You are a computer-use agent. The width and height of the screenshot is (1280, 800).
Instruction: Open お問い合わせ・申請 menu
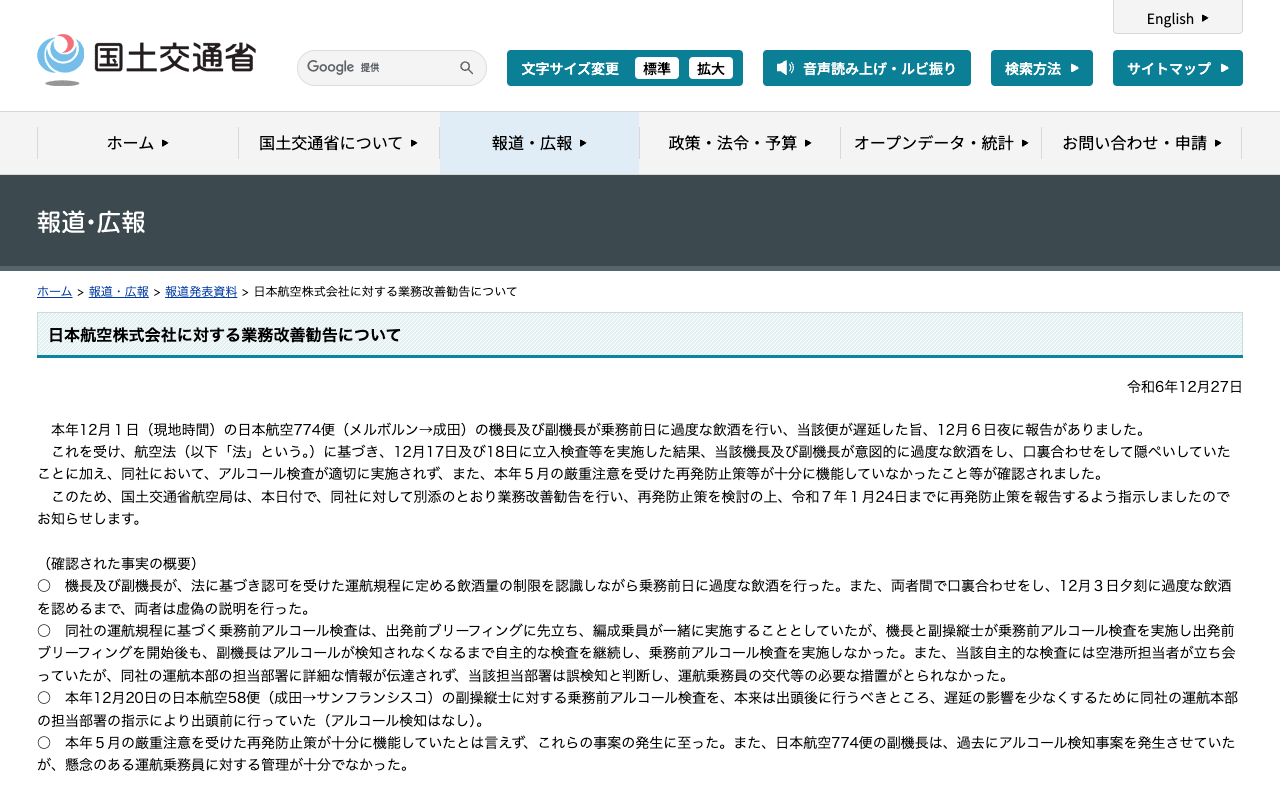(x=1142, y=143)
